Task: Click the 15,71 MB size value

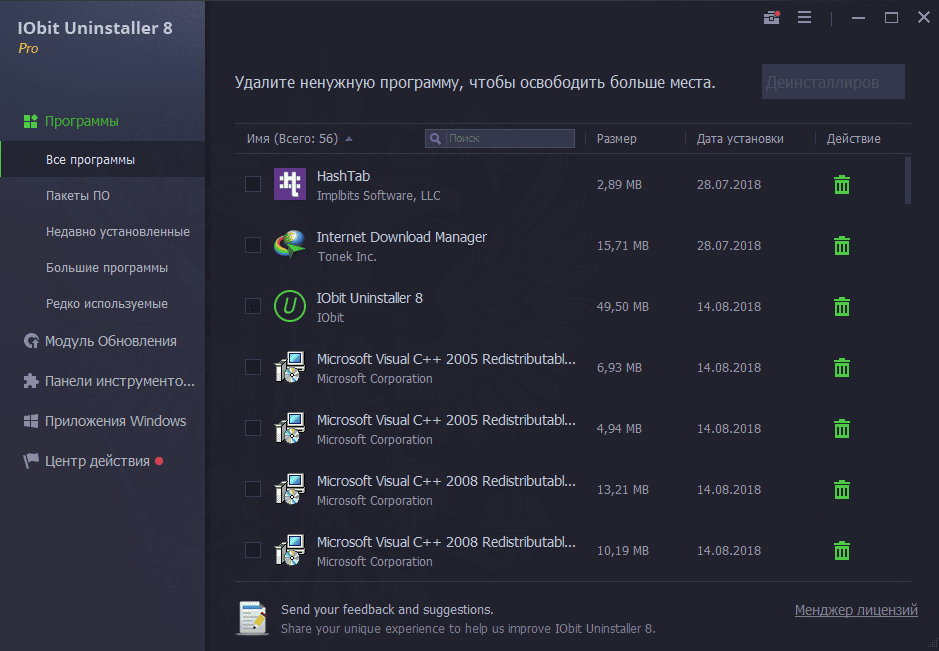Action: (622, 246)
